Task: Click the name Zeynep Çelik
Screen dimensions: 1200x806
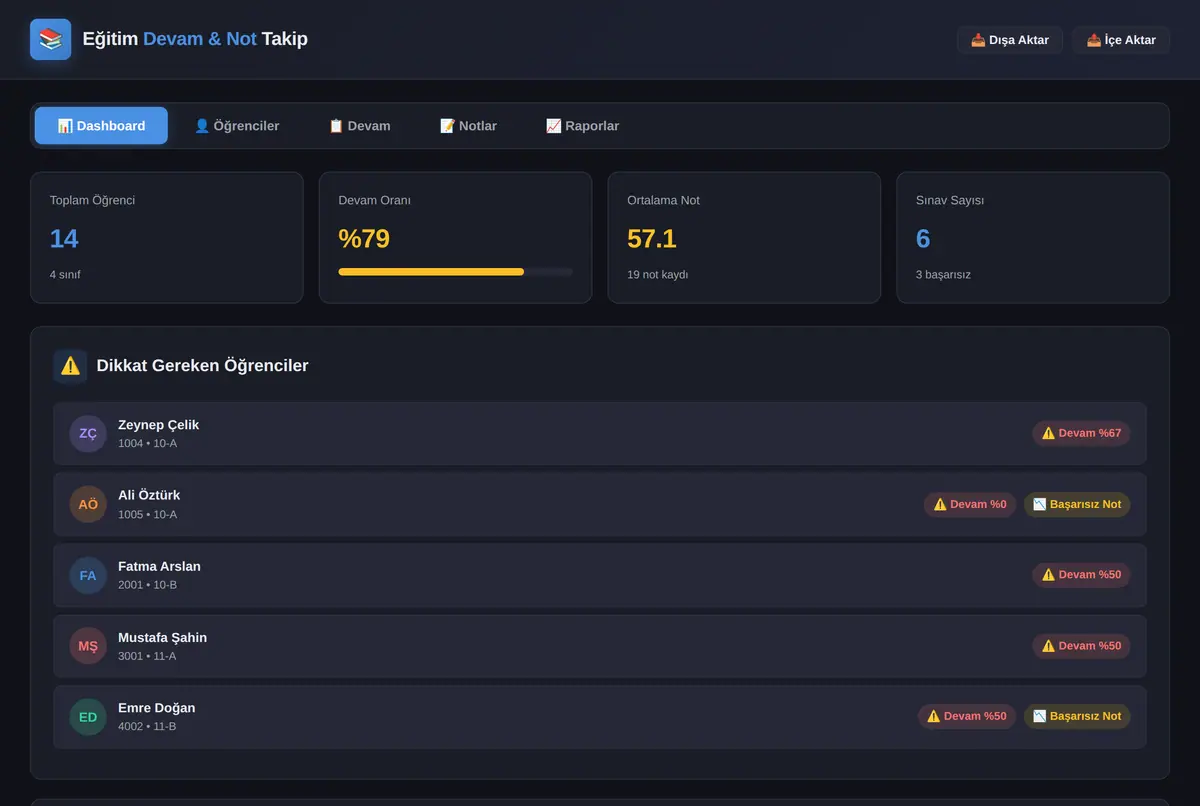Action: (x=158, y=425)
